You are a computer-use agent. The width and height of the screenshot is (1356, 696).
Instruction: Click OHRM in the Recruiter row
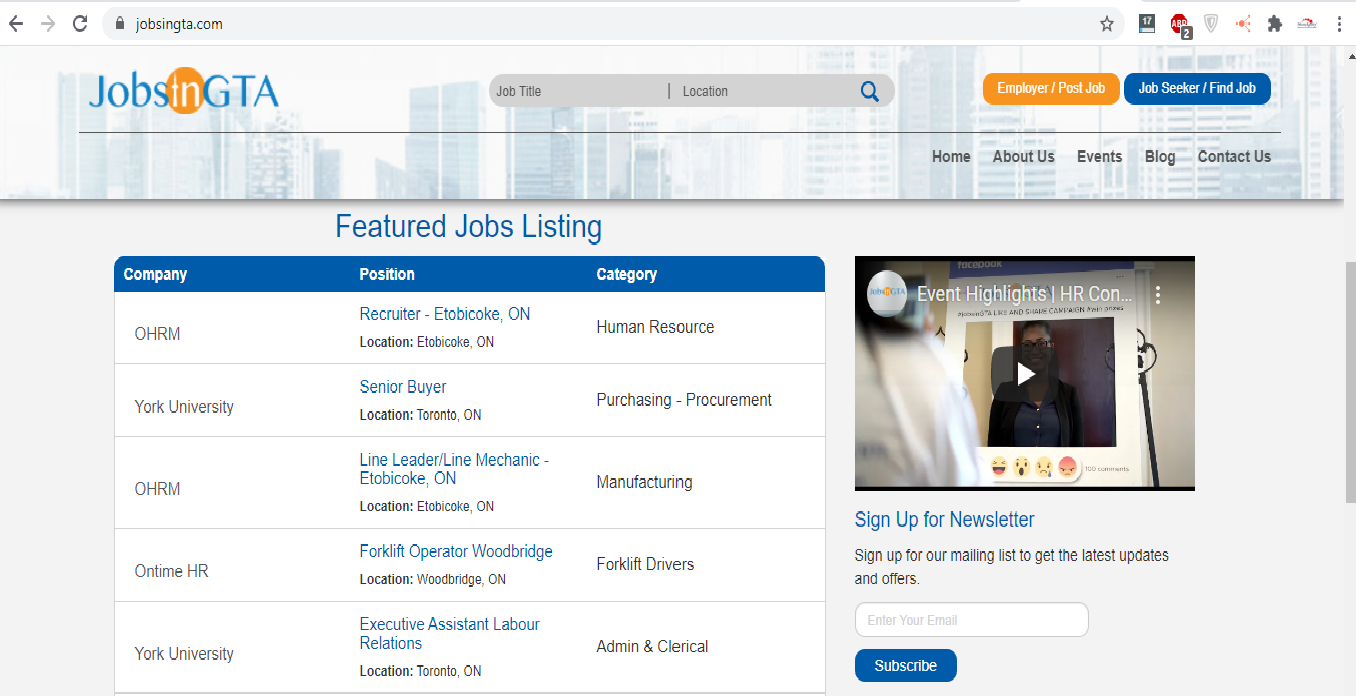158,334
